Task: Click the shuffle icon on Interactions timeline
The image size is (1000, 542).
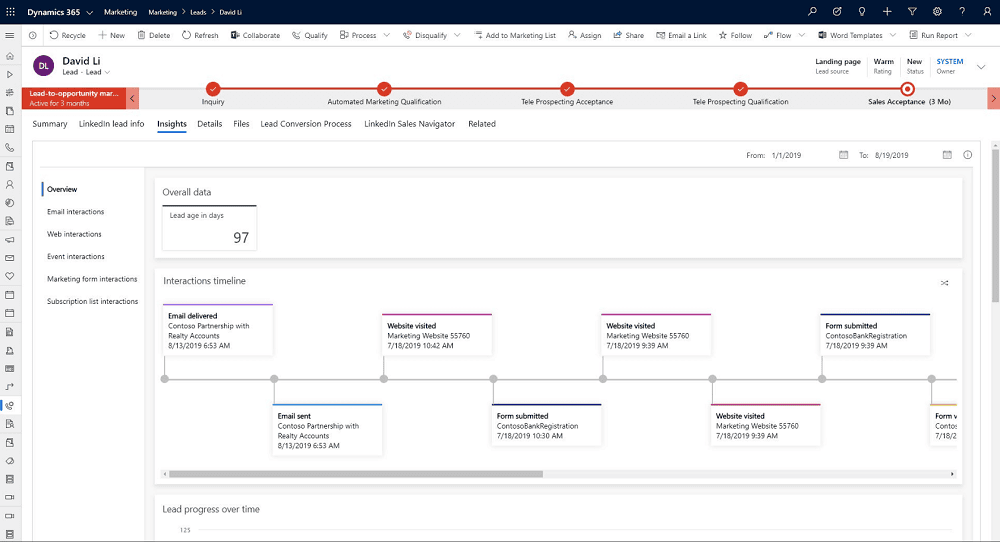Action: (945, 283)
